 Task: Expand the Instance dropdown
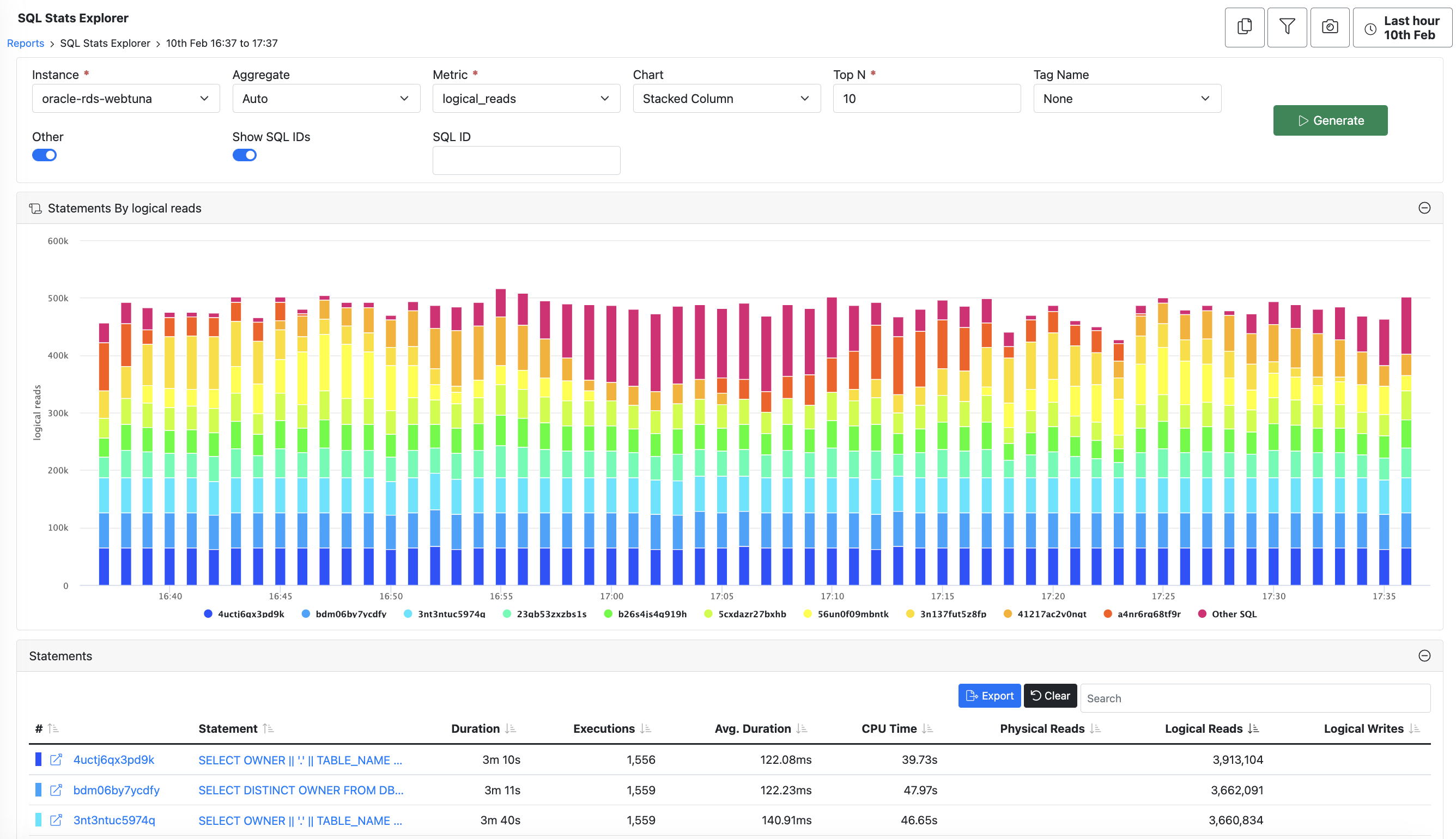coord(124,98)
